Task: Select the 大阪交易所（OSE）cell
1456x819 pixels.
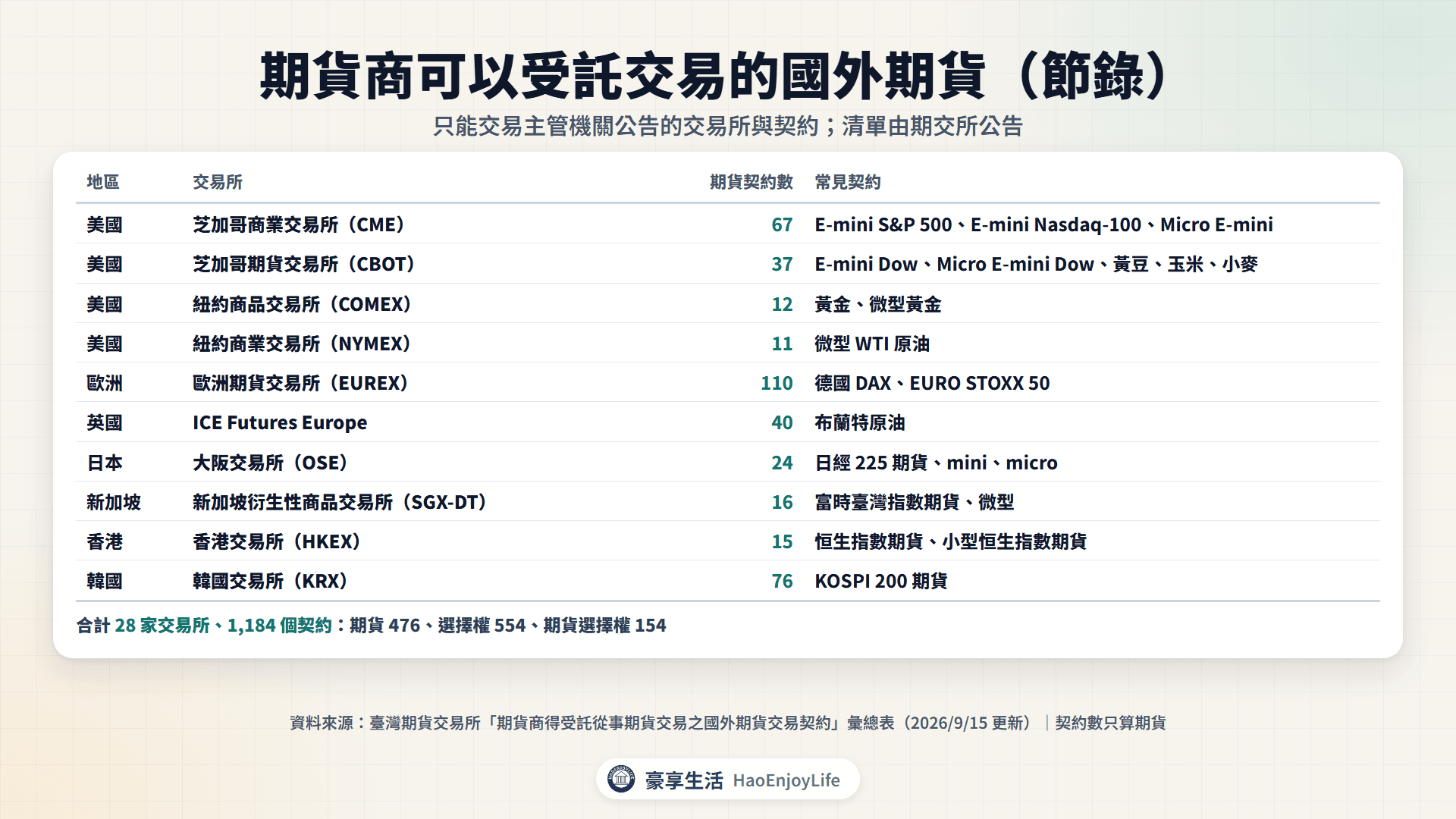Action: pos(272,463)
